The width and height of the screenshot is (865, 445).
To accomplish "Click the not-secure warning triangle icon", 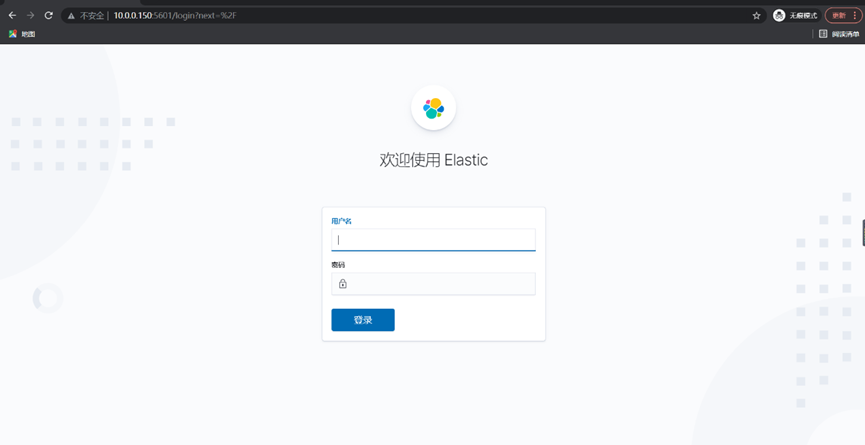I will [x=71, y=16].
